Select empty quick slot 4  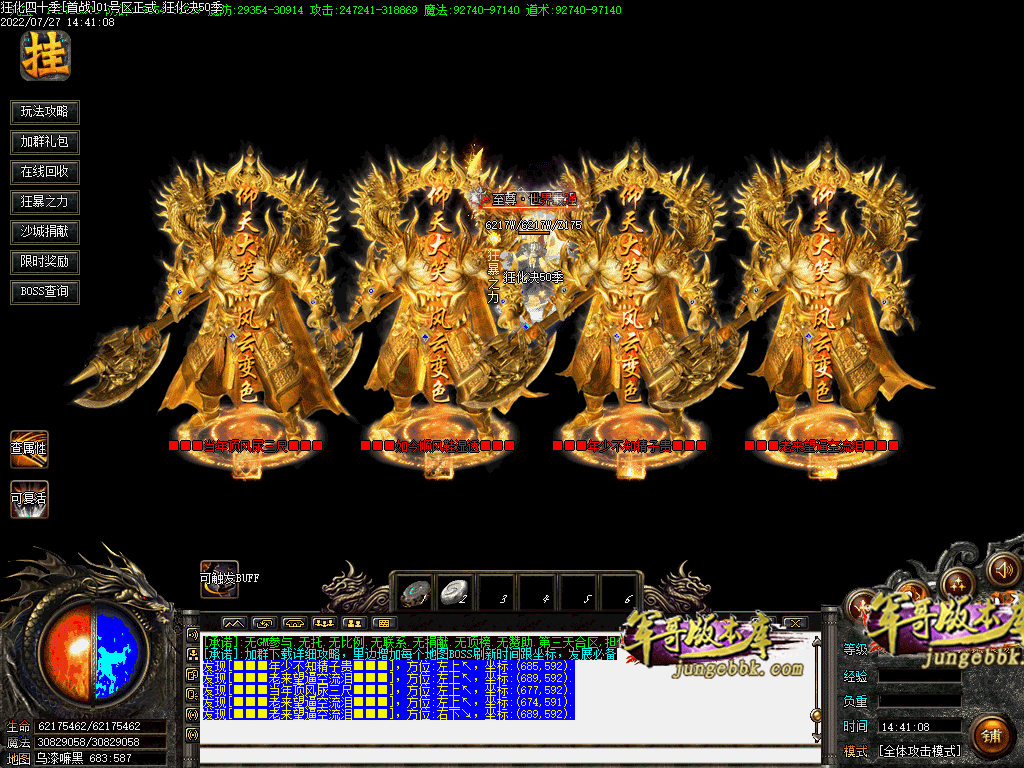coord(537,593)
